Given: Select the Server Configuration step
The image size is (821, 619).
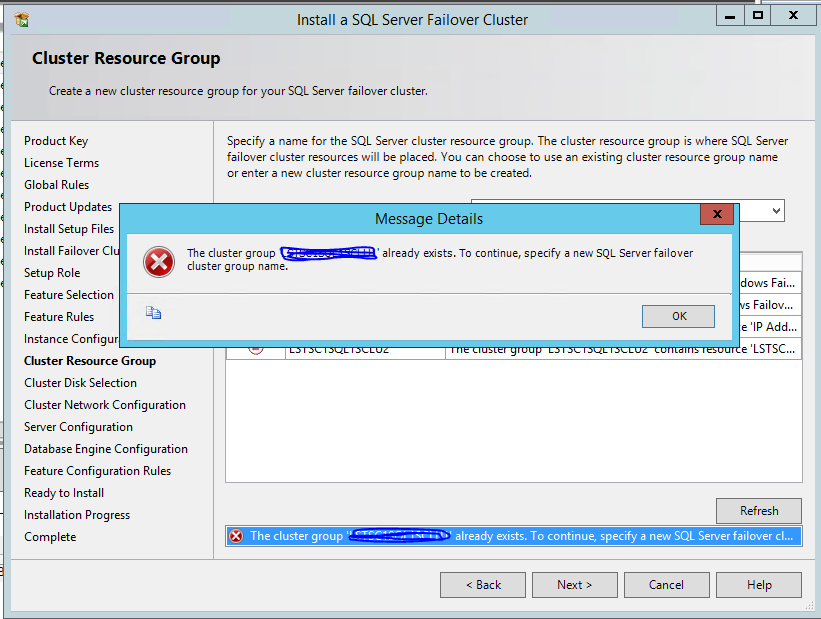Looking at the screenshot, I should 78,427.
